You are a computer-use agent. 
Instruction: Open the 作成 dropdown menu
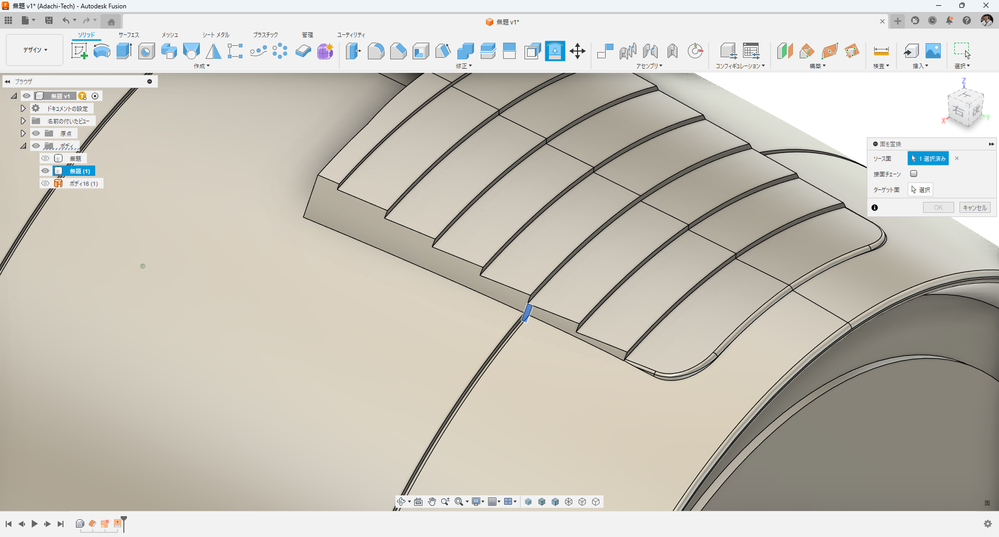(201, 66)
